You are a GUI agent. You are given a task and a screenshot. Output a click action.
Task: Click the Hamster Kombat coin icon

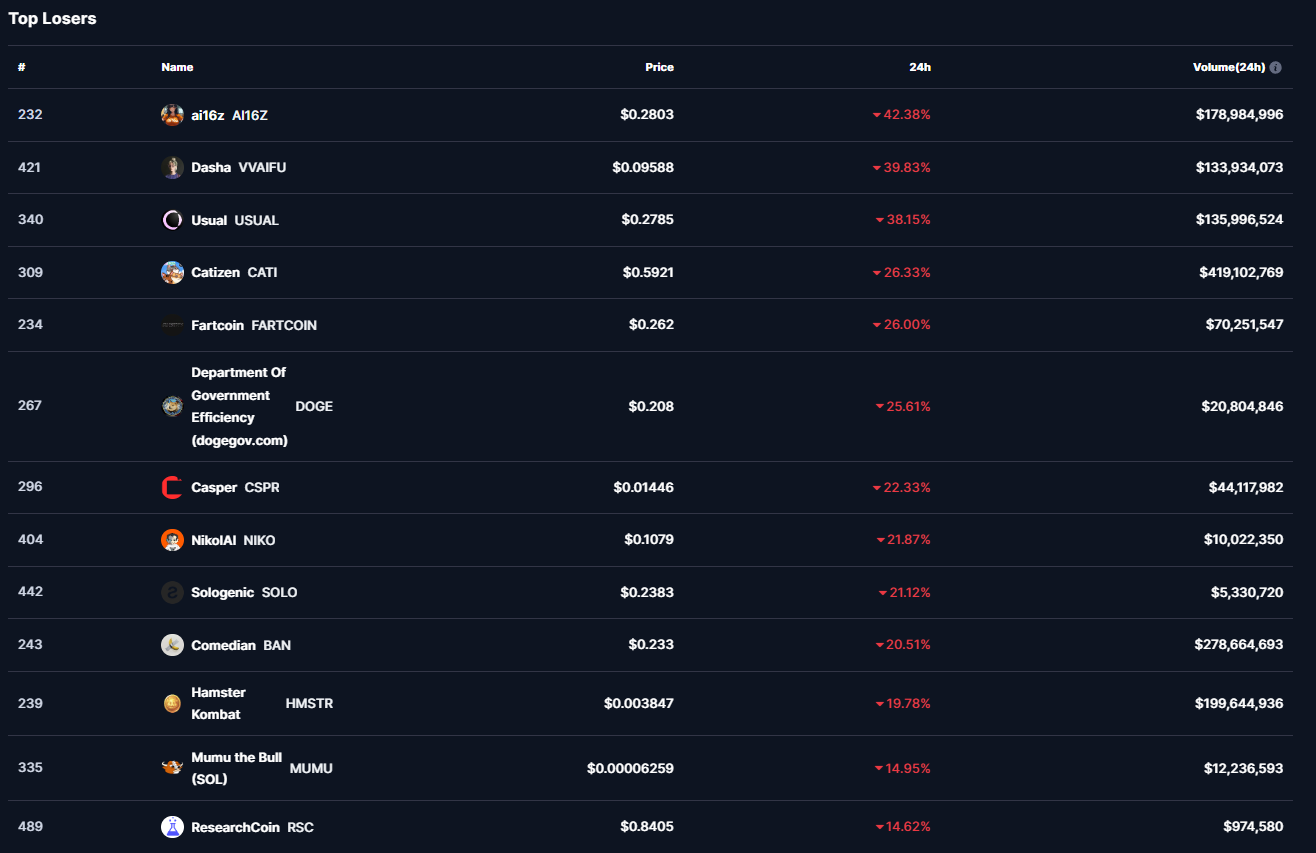click(x=172, y=704)
